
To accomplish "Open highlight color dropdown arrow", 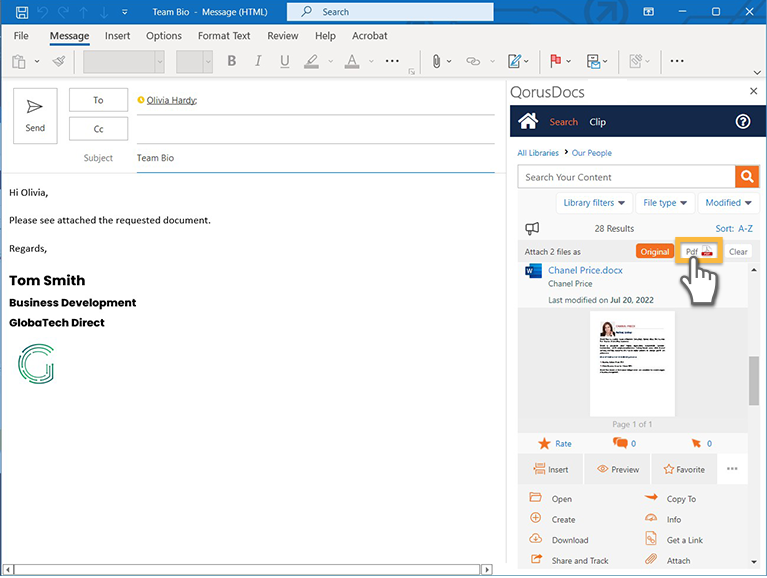I will pyautogui.click(x=331, y=61).
